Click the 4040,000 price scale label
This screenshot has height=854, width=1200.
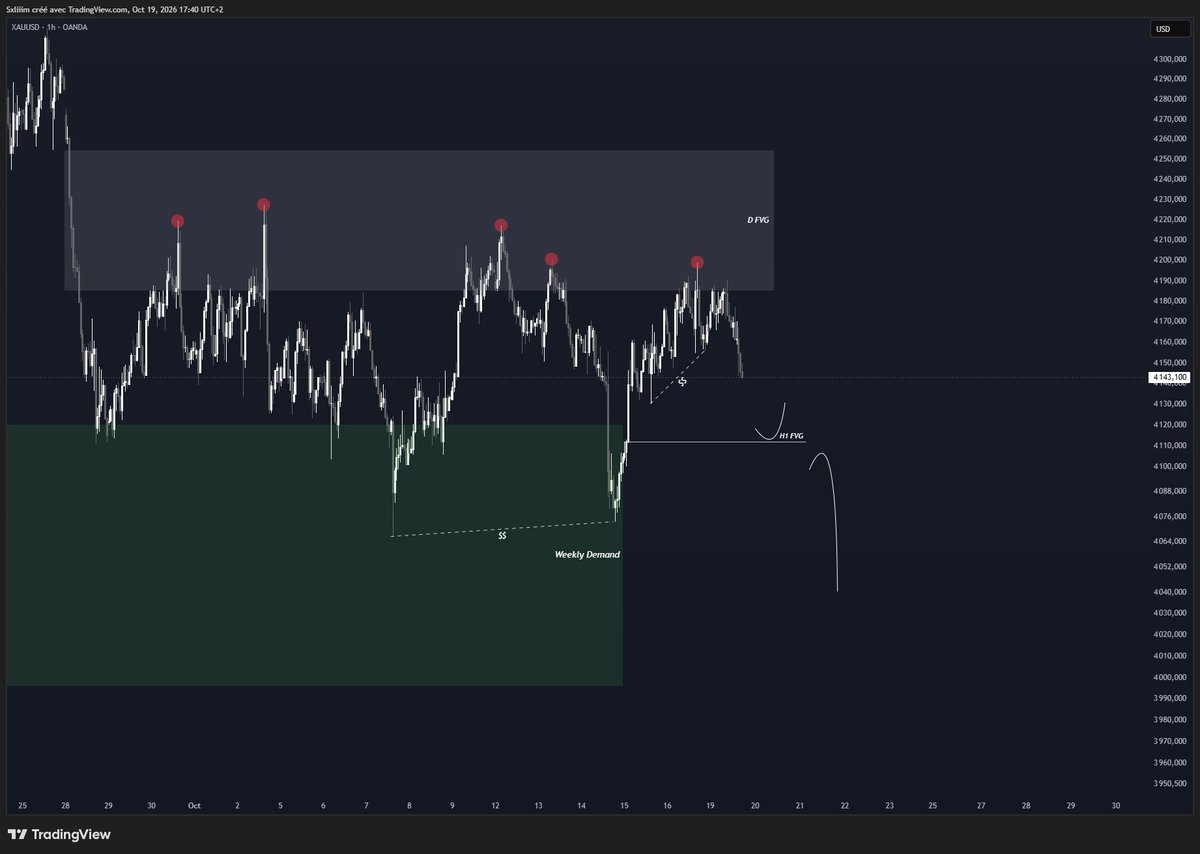(1170, 592)
